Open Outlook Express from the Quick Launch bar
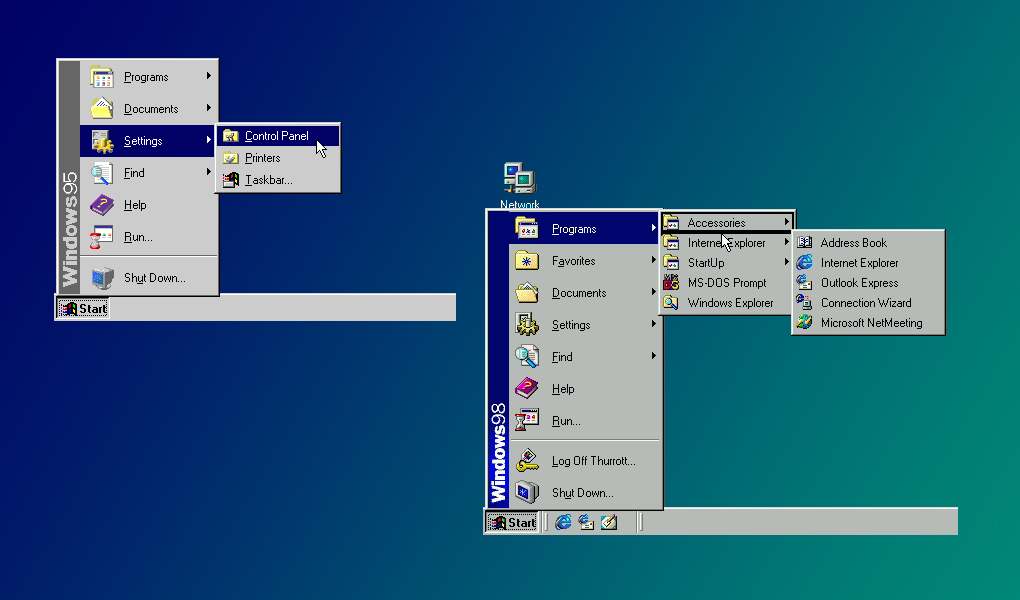 pos(585,521)
